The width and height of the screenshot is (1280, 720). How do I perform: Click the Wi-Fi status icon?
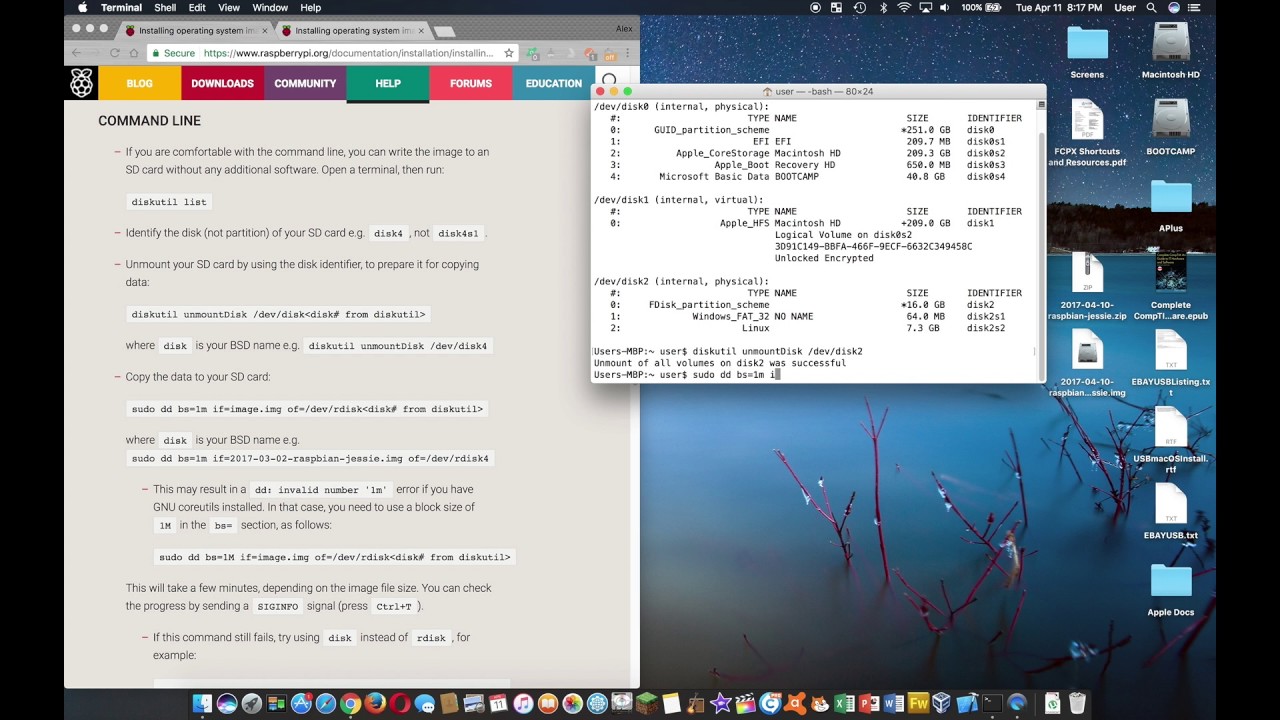coord(904,8)
